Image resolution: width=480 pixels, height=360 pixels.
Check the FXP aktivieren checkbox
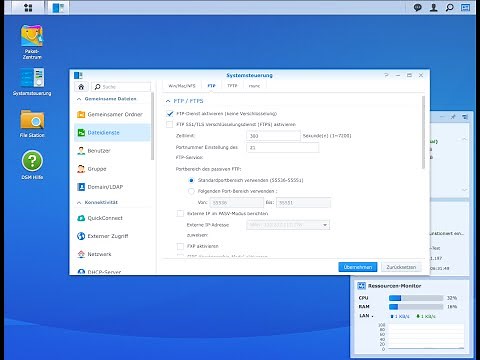pyautogui.click(x=180, y=246)
